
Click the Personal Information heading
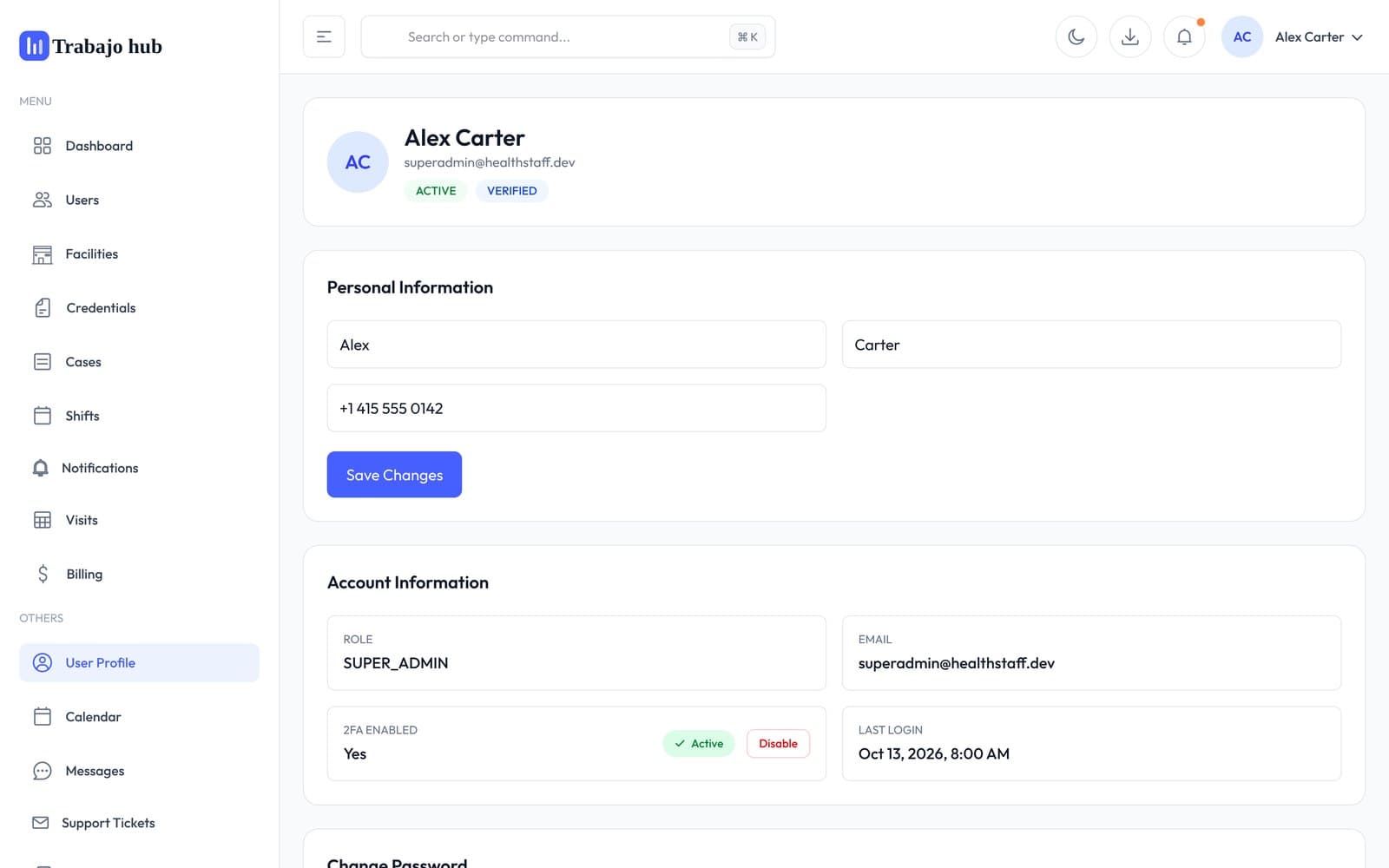(x=410, y=287)
